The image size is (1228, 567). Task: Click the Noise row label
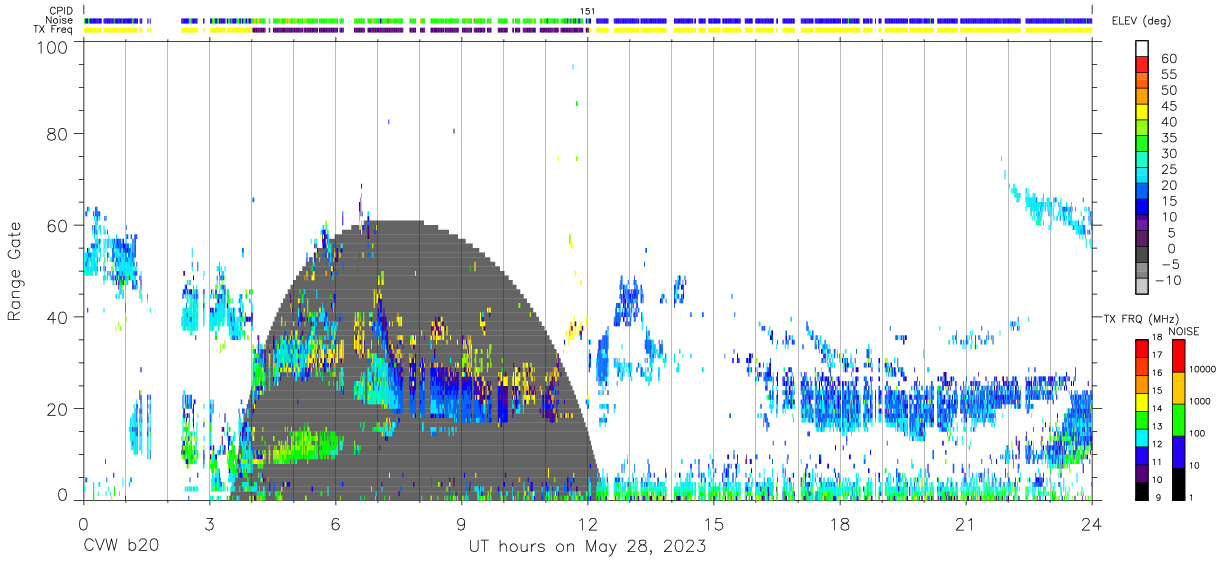[x=59, y=20]
